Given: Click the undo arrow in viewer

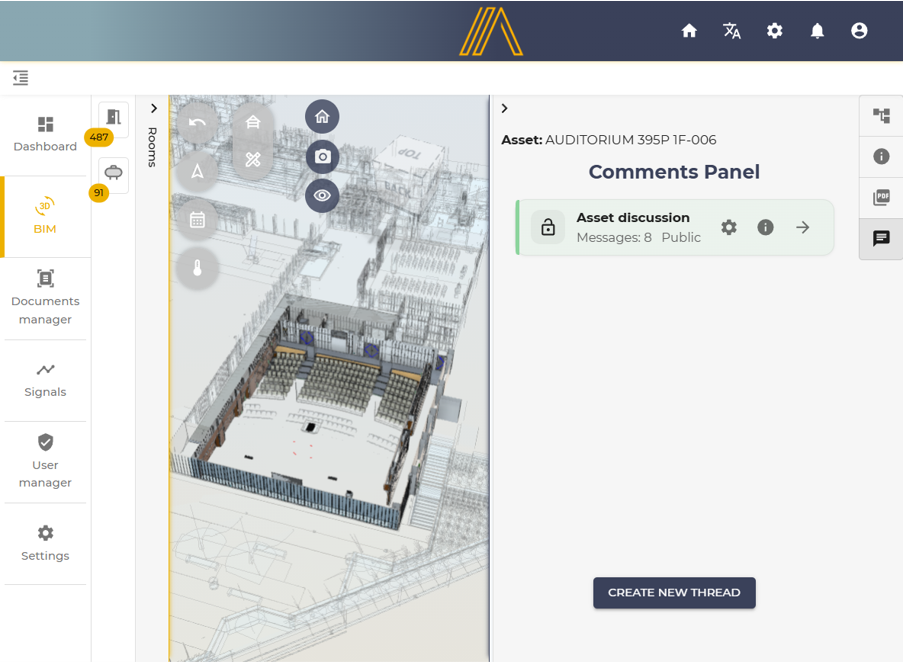Looking at the screenshot, I should click(197, 123).
